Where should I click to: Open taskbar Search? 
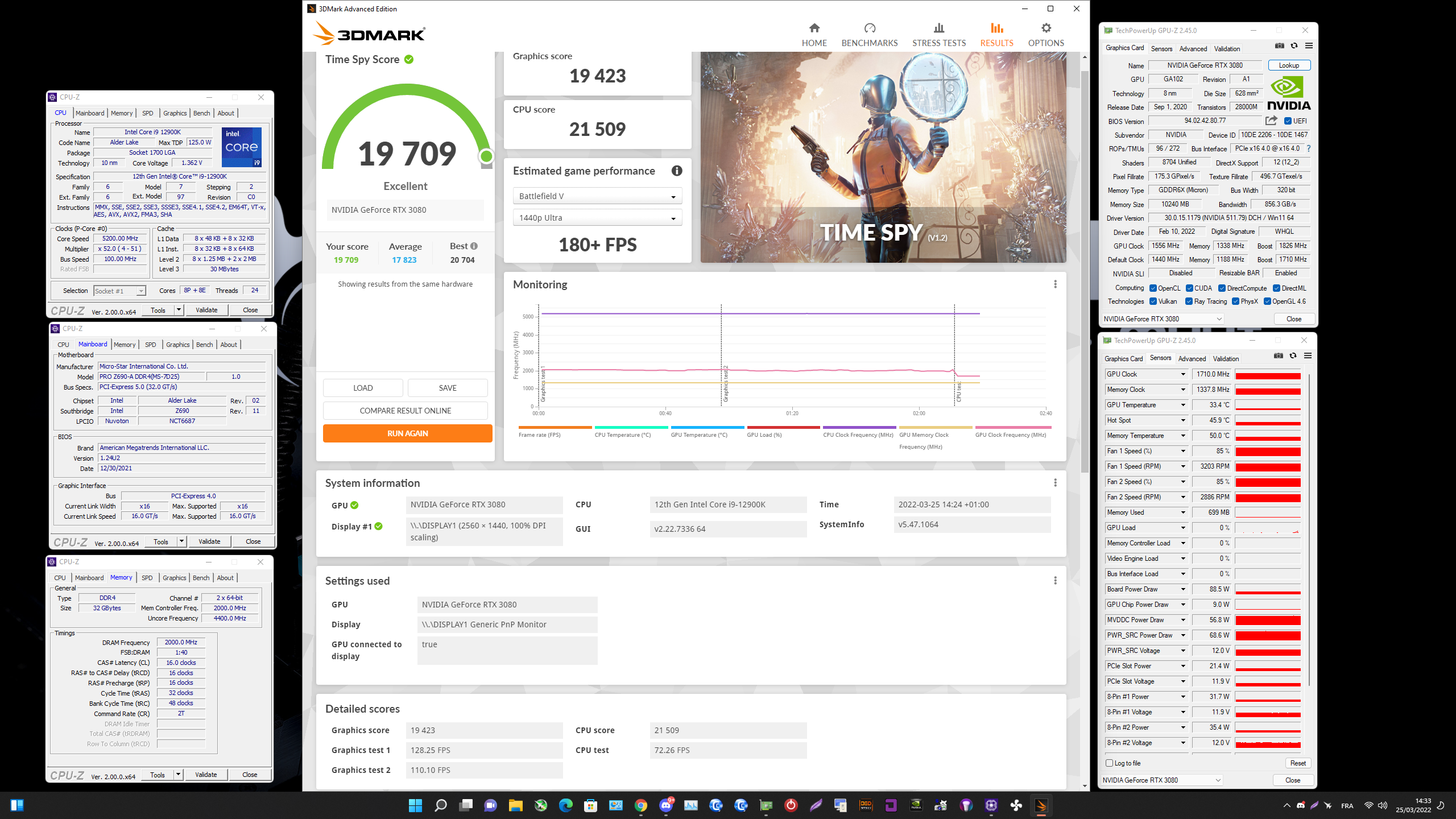440,805
